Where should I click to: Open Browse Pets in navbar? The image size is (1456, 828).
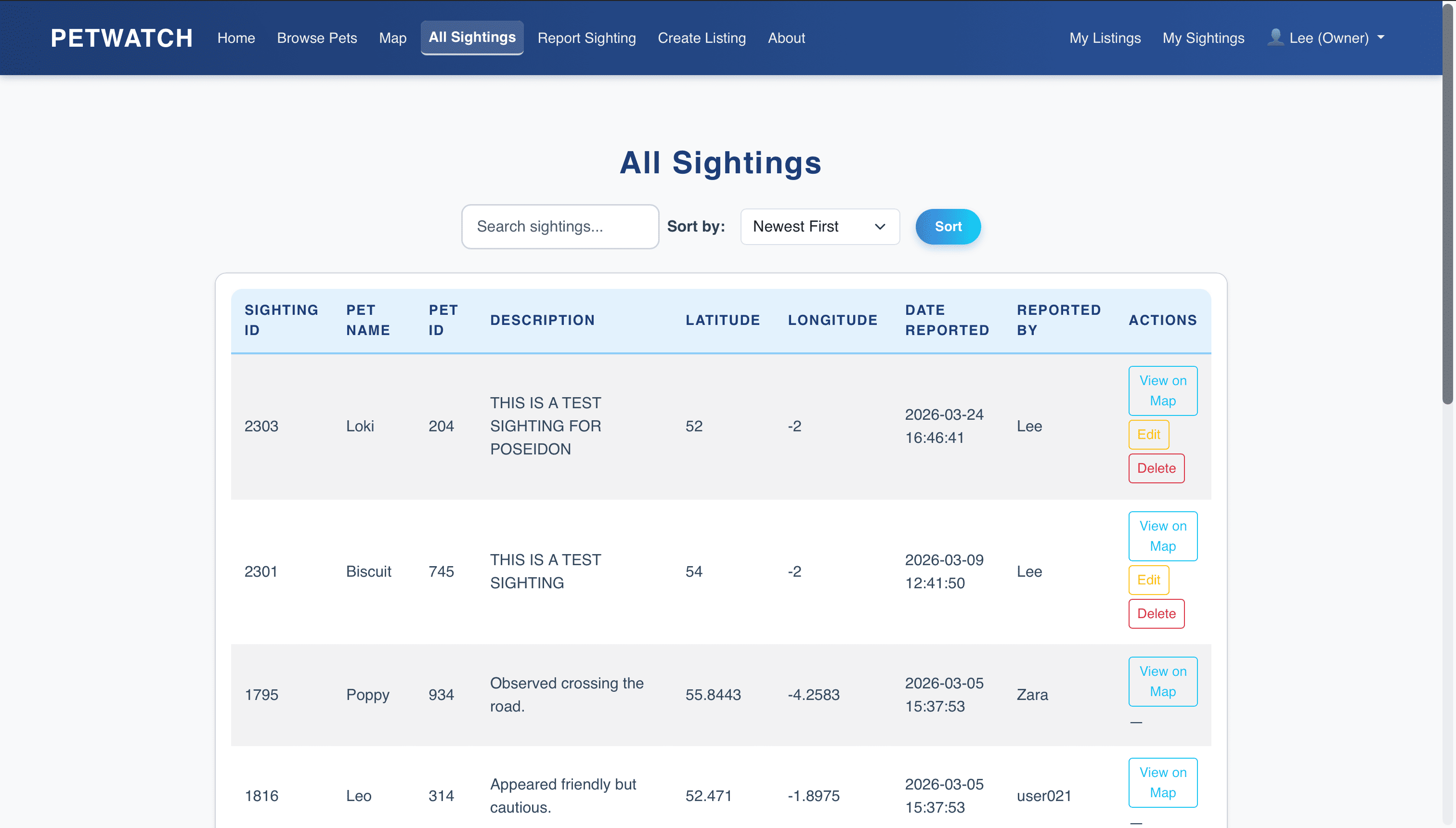coord(317,38)
